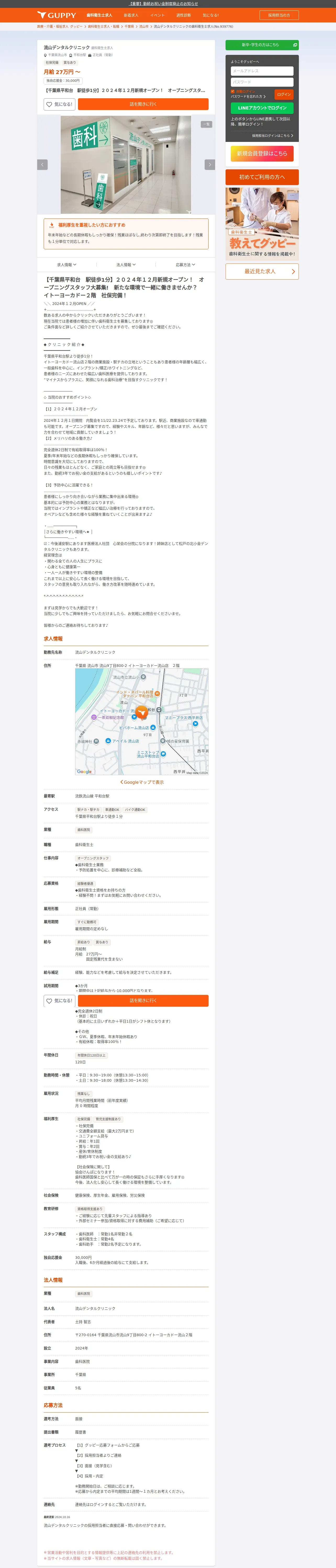Click the GUPPY logo in the header

point(57,15)
